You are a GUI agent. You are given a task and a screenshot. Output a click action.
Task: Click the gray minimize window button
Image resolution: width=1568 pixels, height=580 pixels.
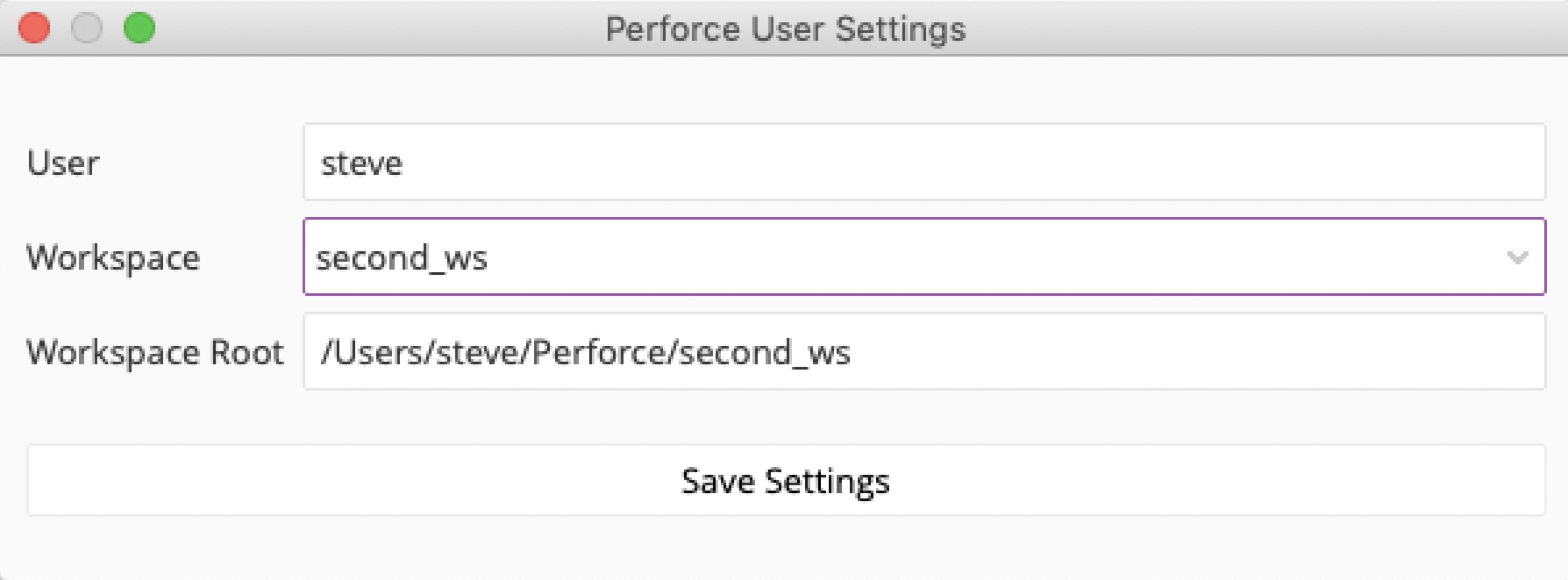(87, 28)
